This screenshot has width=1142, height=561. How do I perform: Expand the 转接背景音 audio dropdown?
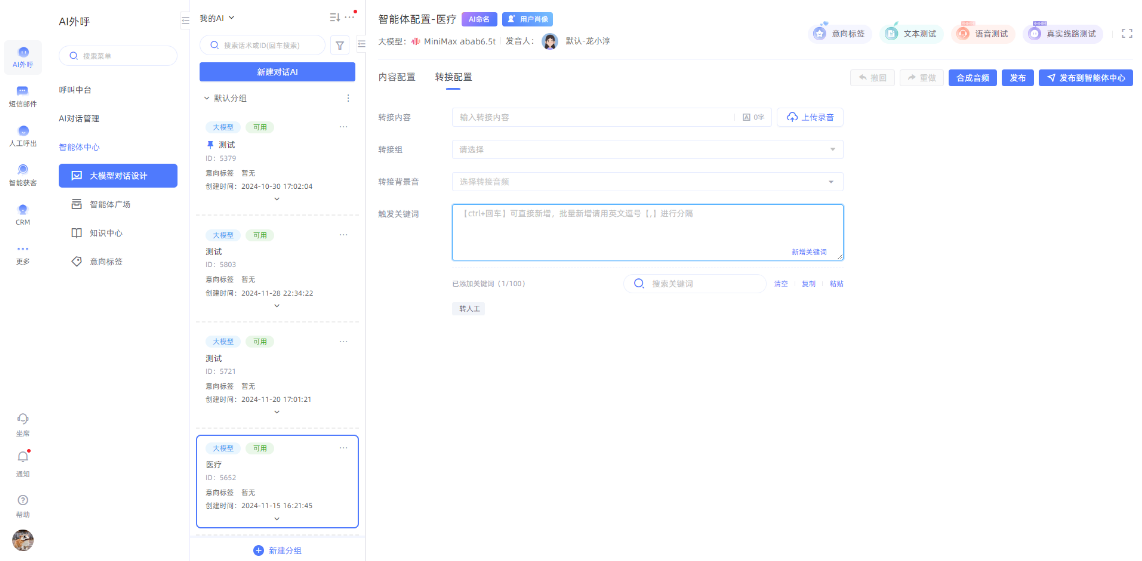point(647,182)
